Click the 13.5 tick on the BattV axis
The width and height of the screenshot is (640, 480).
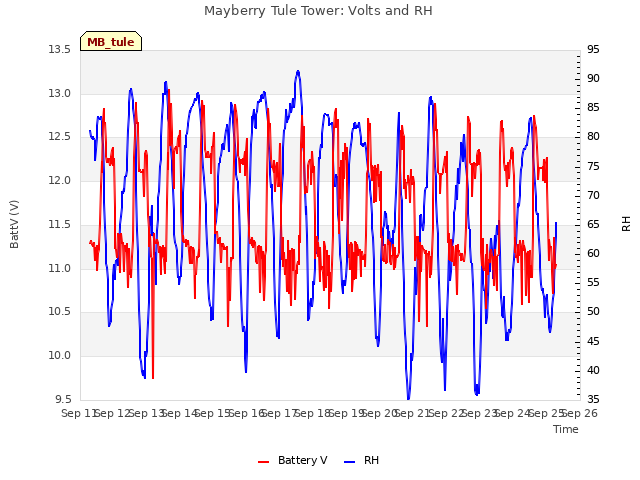pyautogui.click(x=60, y=50)
